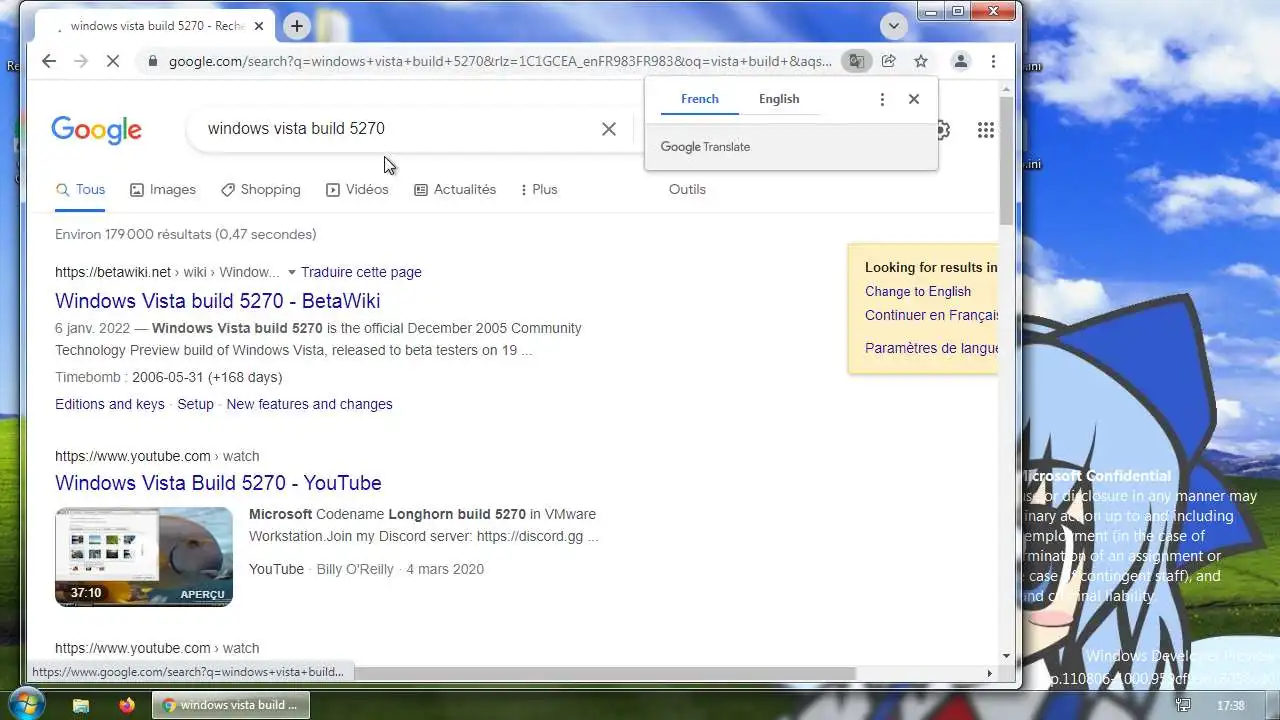Click the horizontal scrollbar right arrow
1280x720 pixels.
pyautogui.click(x=990, y=673)
